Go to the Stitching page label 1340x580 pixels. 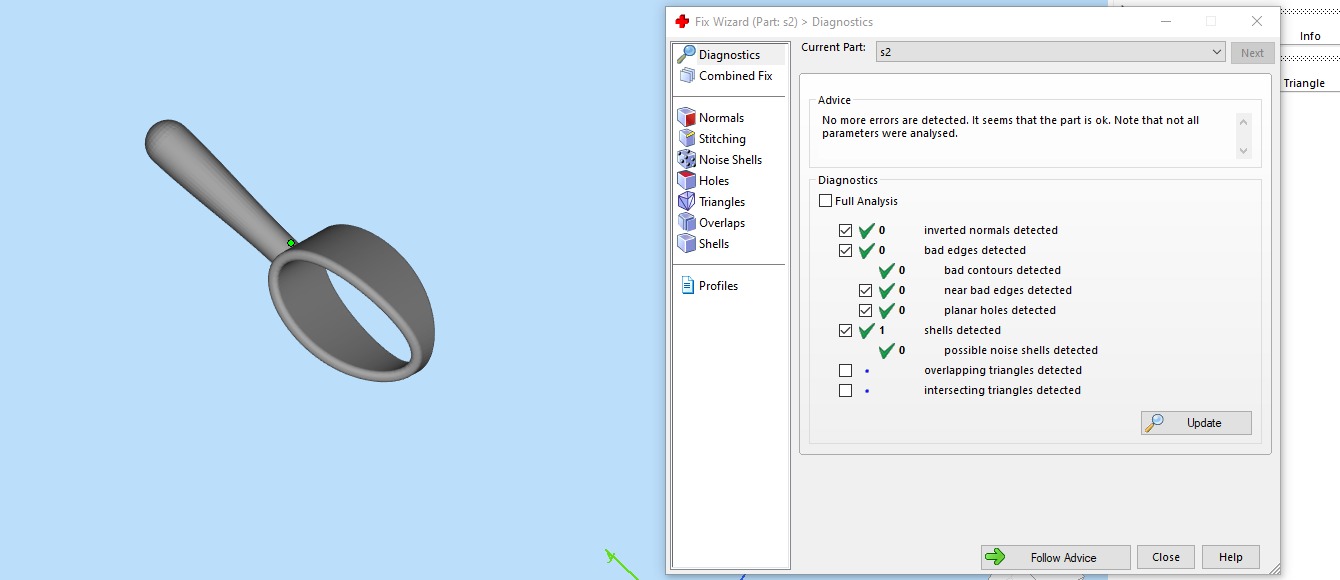722,139
